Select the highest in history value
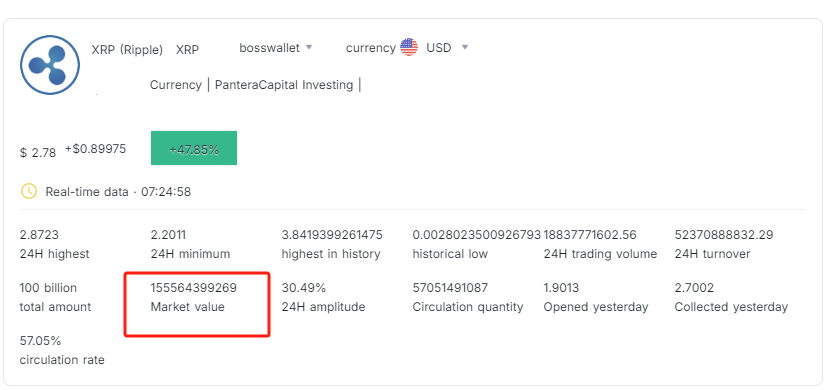This screenshot has width=830, height=390. pos(332,234)
